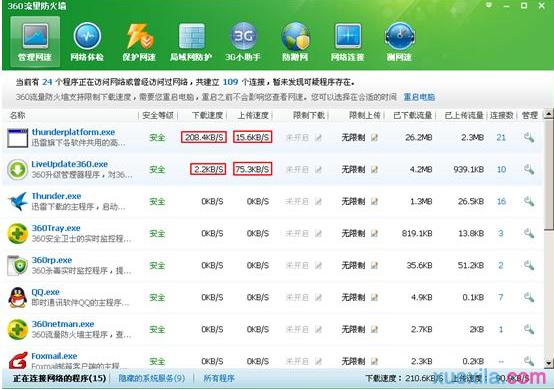
Task: Open the 局域网防护 wall icon
Action: pyautogui.click(x=191, y=41)
